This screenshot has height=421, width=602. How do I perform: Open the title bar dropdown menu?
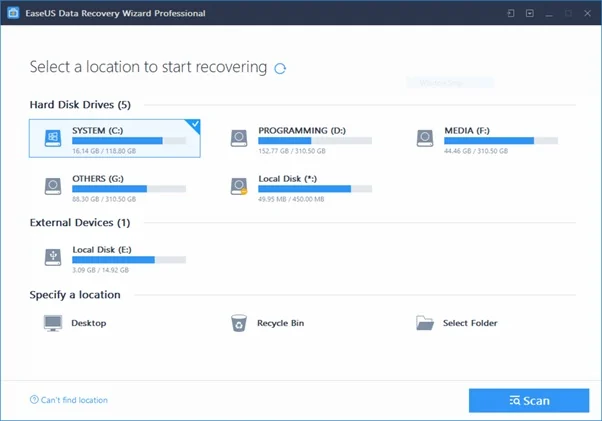click(x=528, y=13)
